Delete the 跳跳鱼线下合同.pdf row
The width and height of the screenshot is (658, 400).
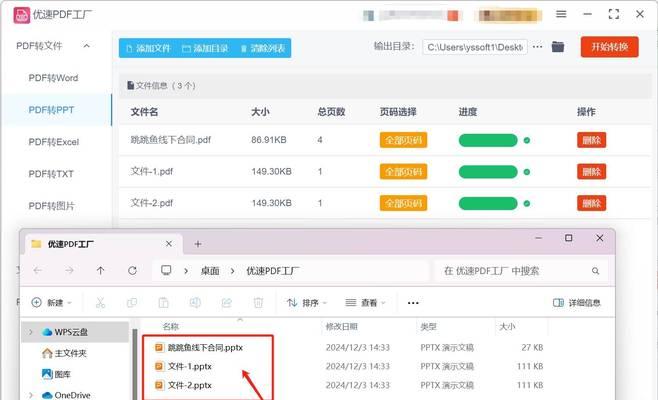pyautogui.click(x=591, y=140)
